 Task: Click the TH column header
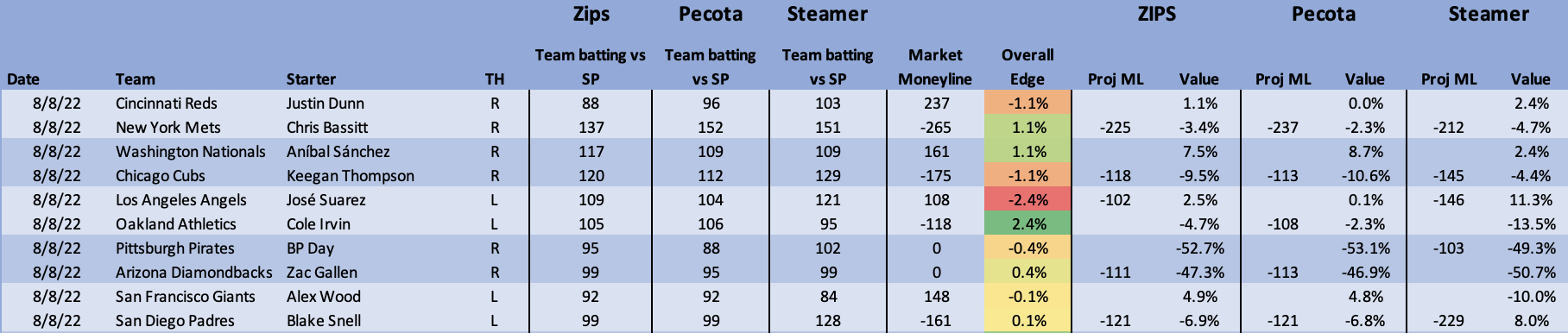tap(495, 79)
